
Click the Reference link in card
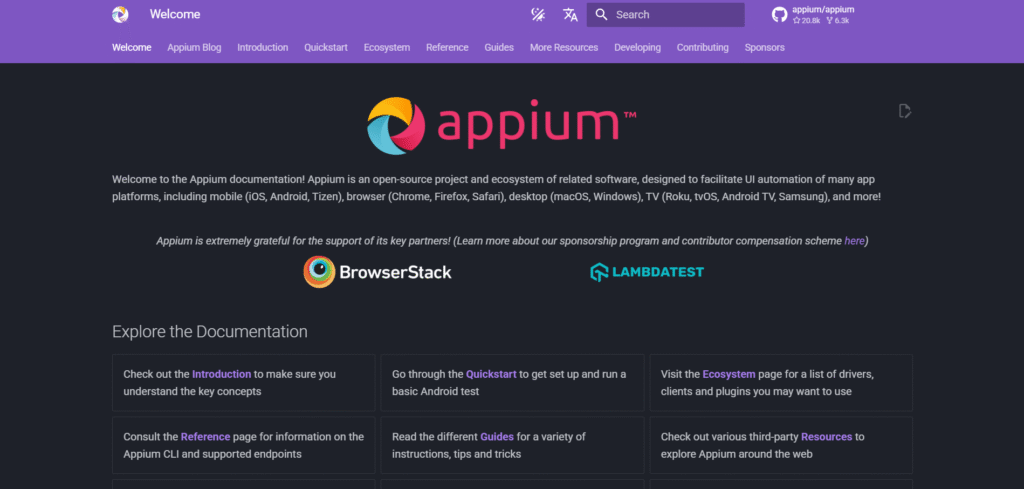206,437
